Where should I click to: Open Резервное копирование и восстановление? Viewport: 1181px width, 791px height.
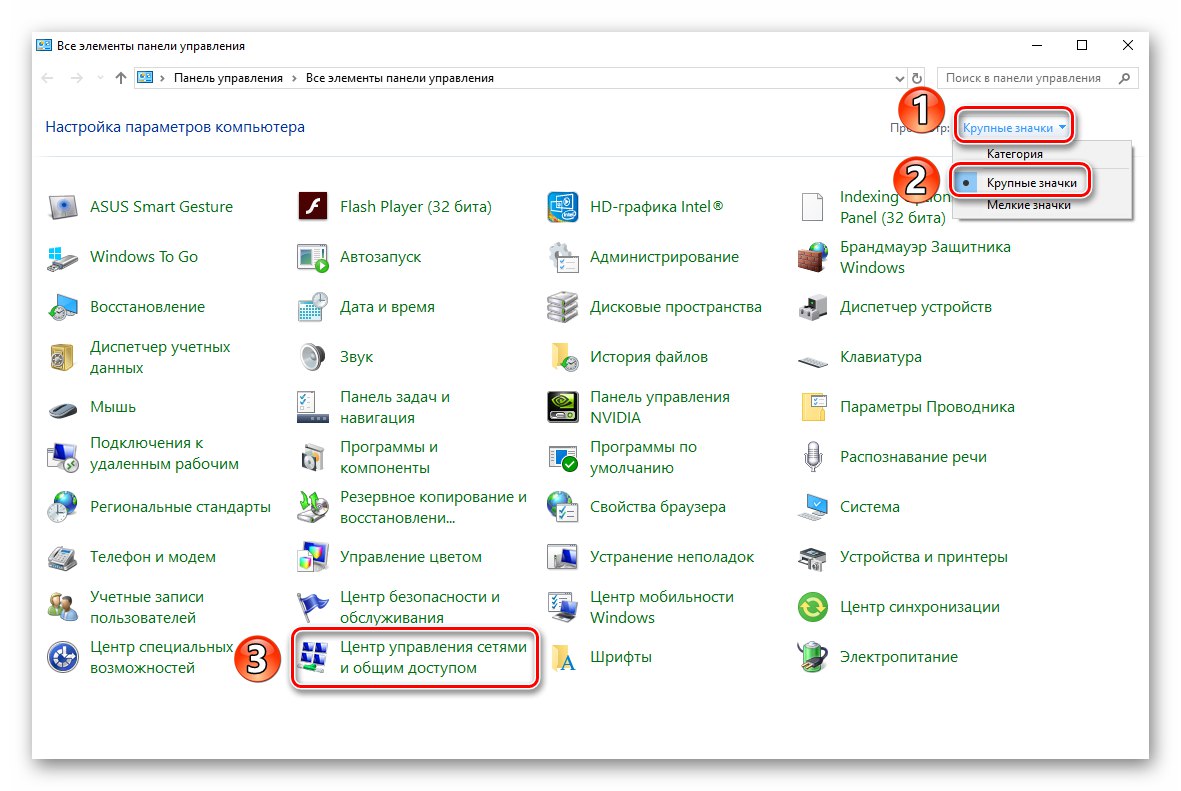[x=433, y=507]
